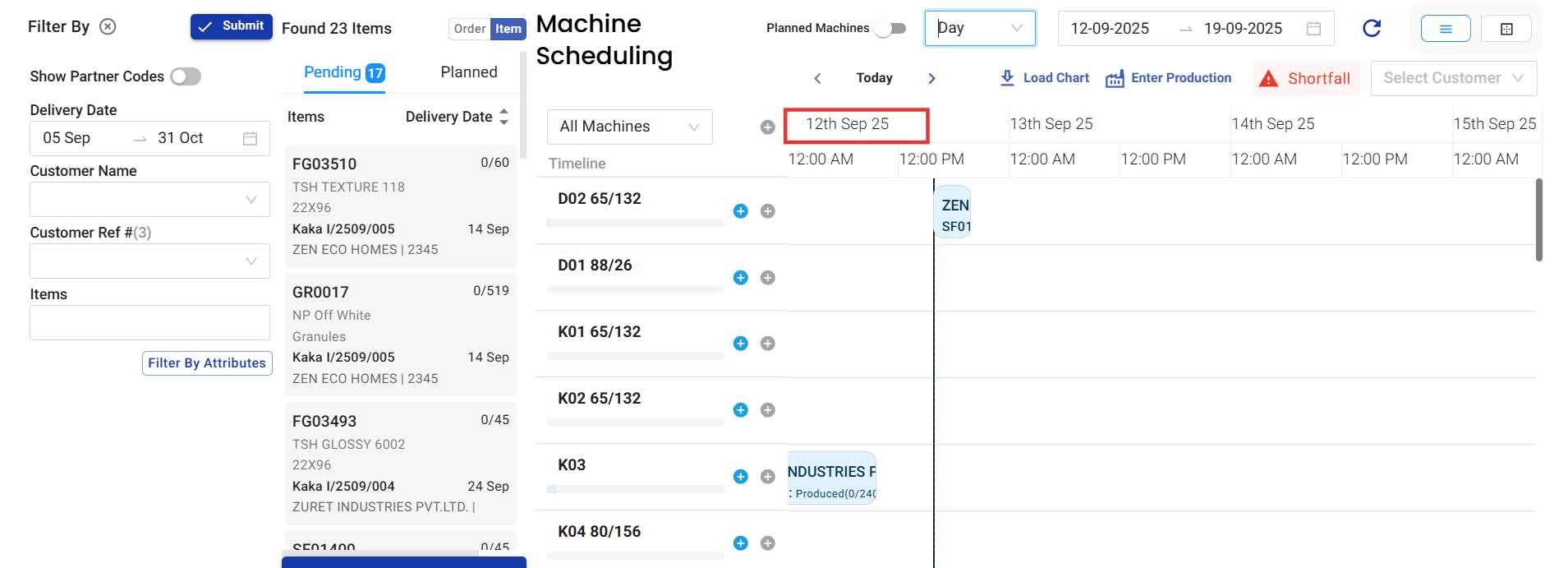Clear filters with Filter By X icon

click(x=108, y=26)
